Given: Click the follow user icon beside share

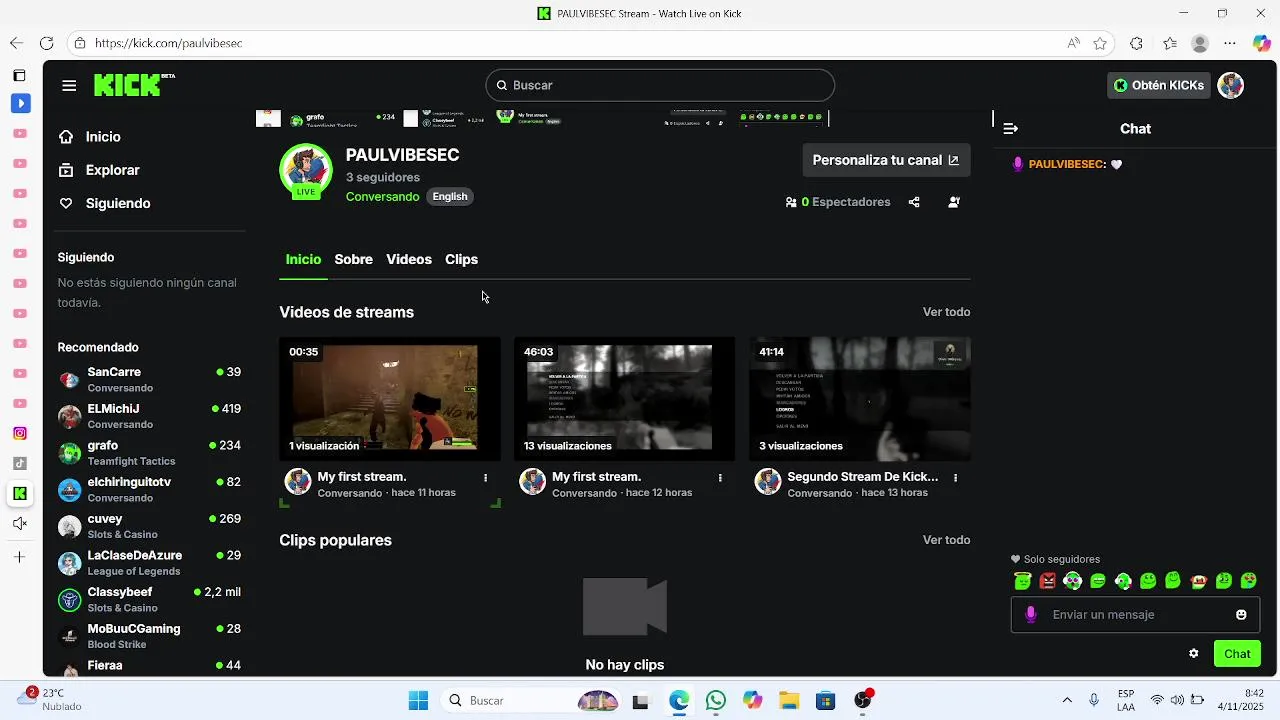Looking at the screenshot, I should click(x=954, y=202).
